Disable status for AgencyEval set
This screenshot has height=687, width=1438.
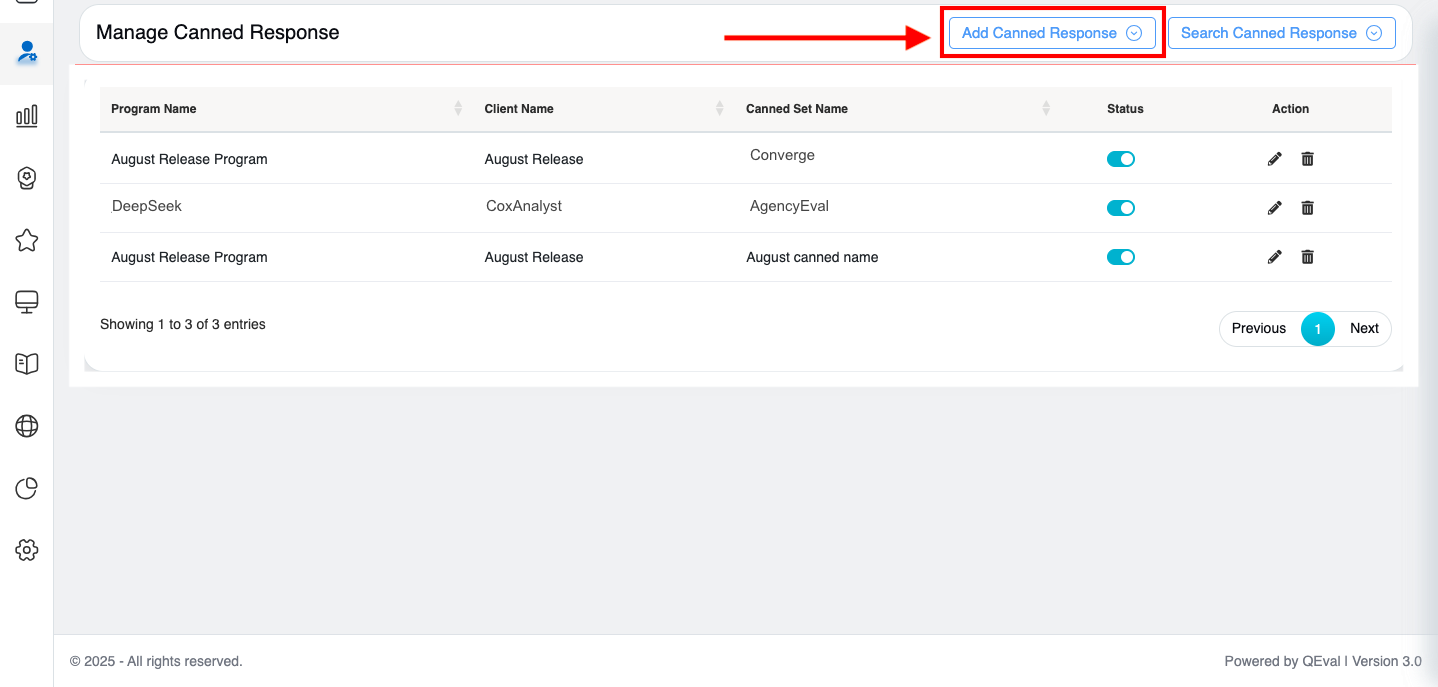click(x=1120, y=208)
